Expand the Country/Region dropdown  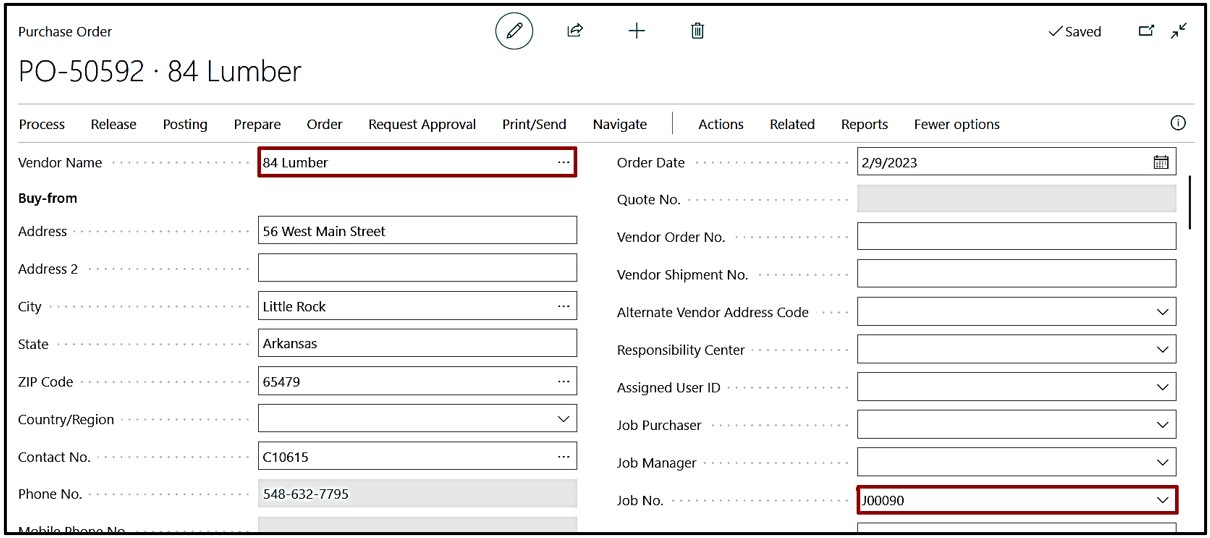click(x=564, y=419)
